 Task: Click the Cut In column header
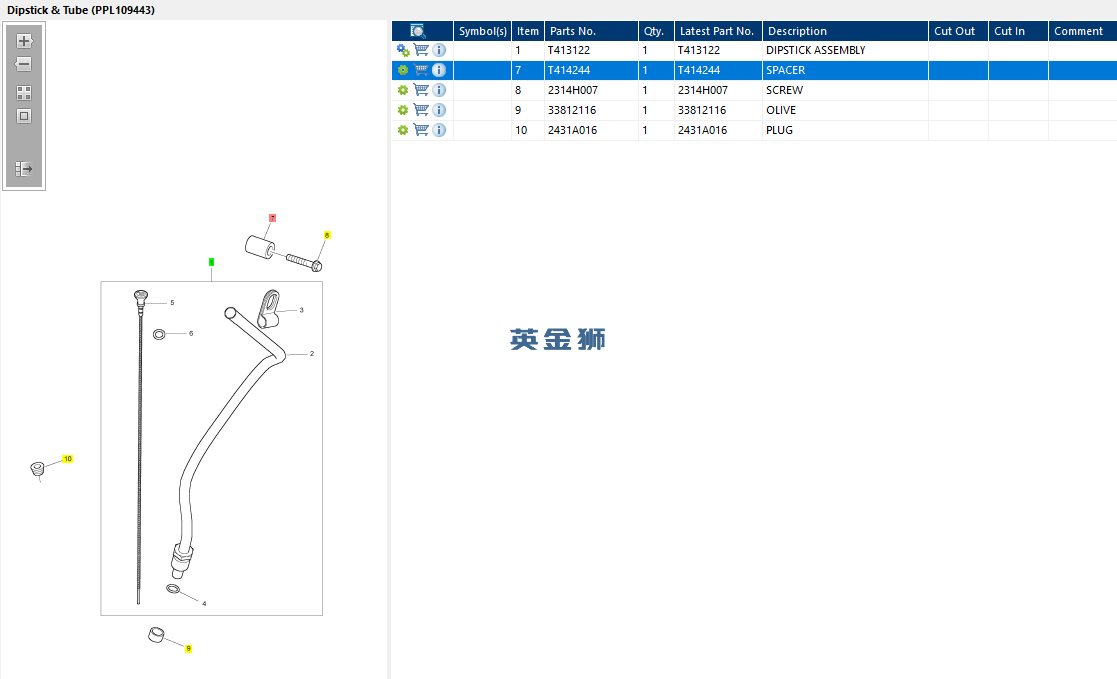point(1018,31)
